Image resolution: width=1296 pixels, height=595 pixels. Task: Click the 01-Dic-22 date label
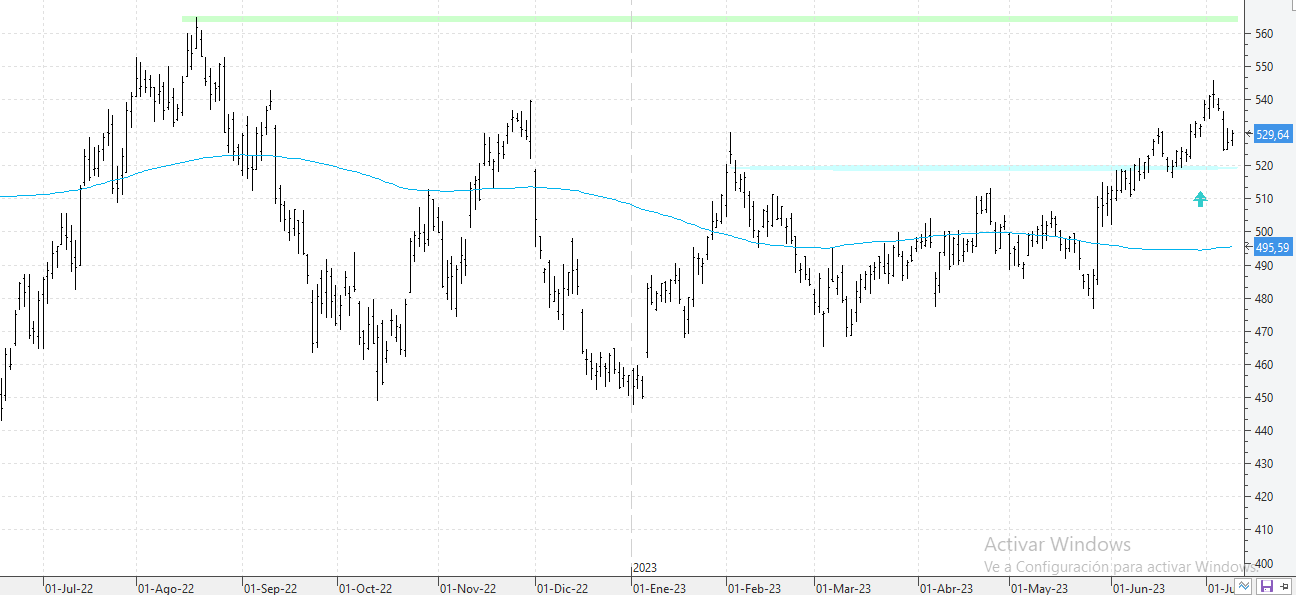[562, 589]
